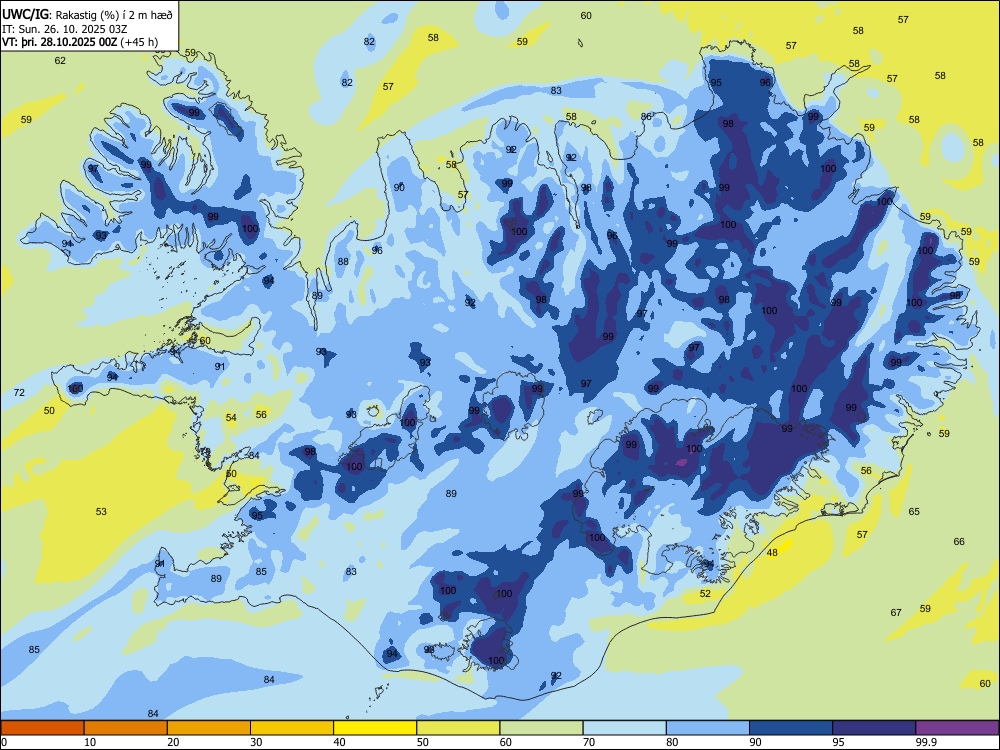Screen dimensions: 1000x750
Task: Click the legend scale label "50"
Action: click(x=422, y=742)
